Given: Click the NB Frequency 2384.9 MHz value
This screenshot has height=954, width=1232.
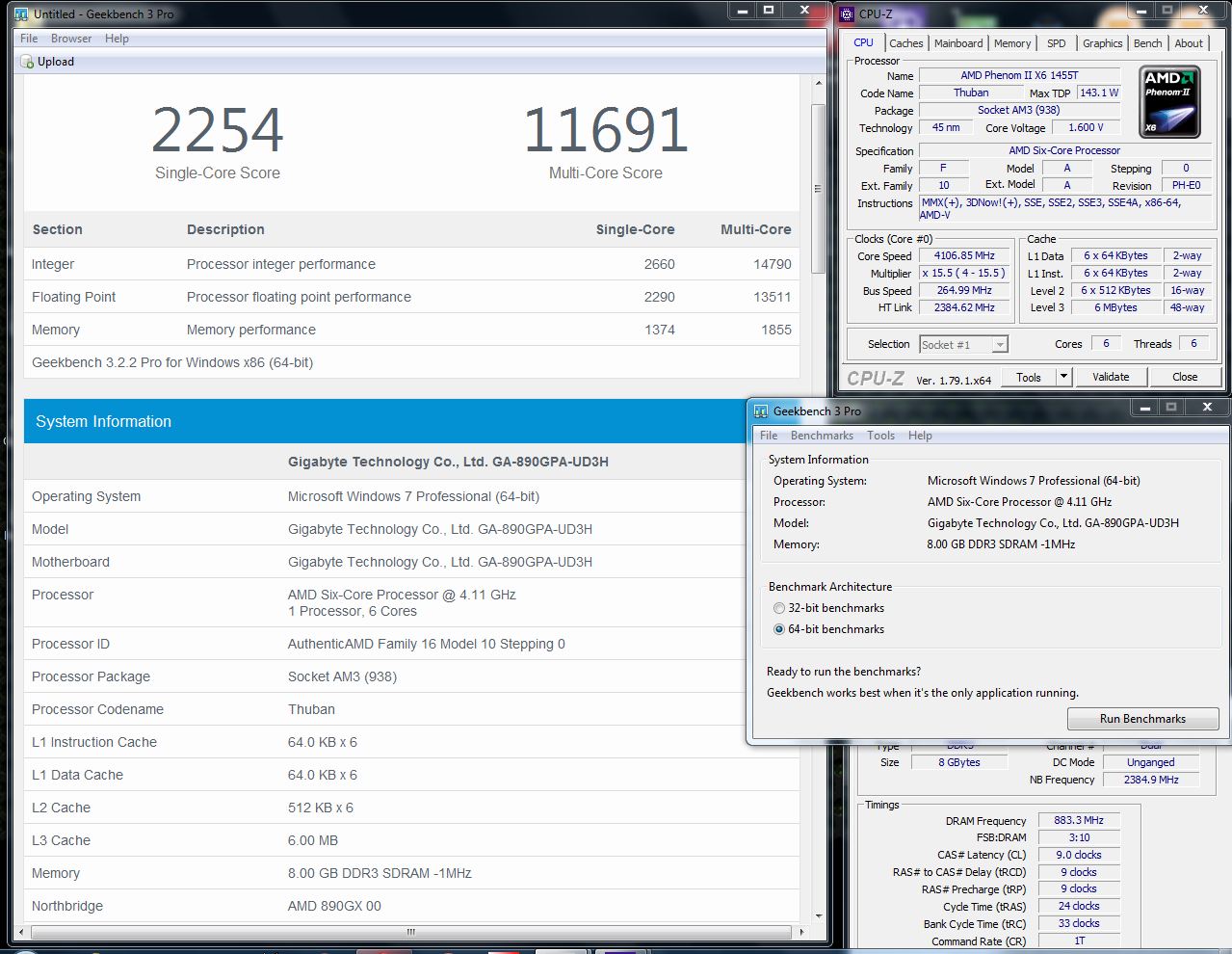Looking at the screenshot, I should [1151, 780].
